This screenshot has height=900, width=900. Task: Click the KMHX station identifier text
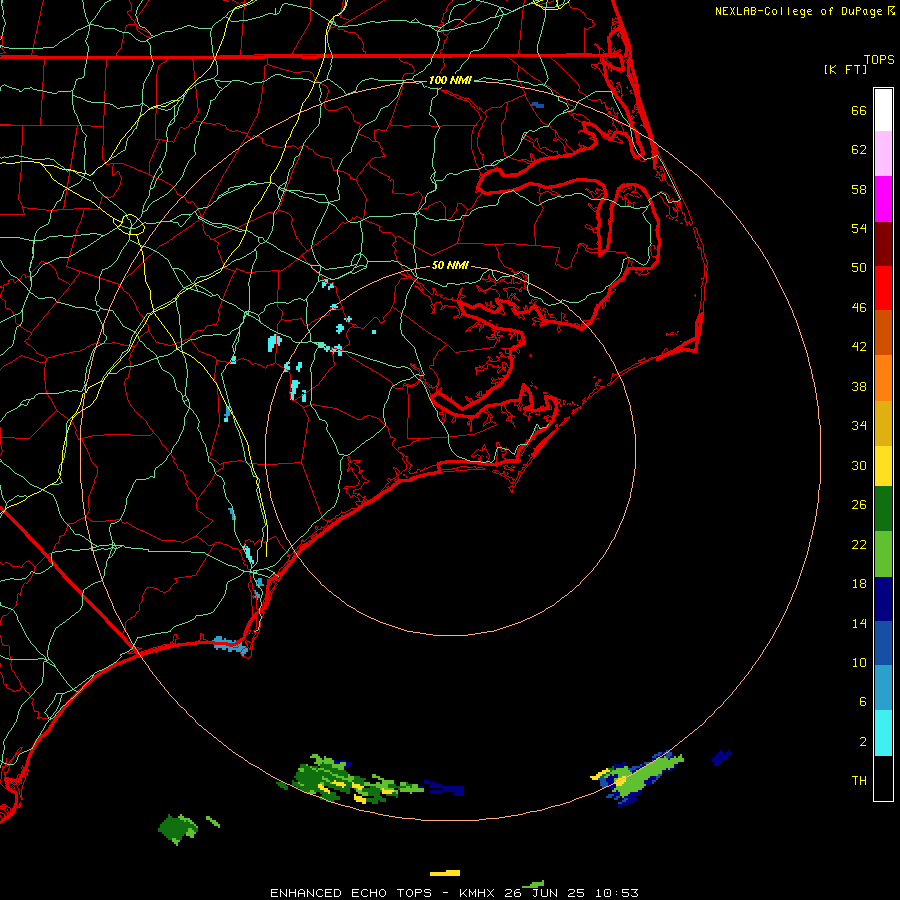click(478, 893)
